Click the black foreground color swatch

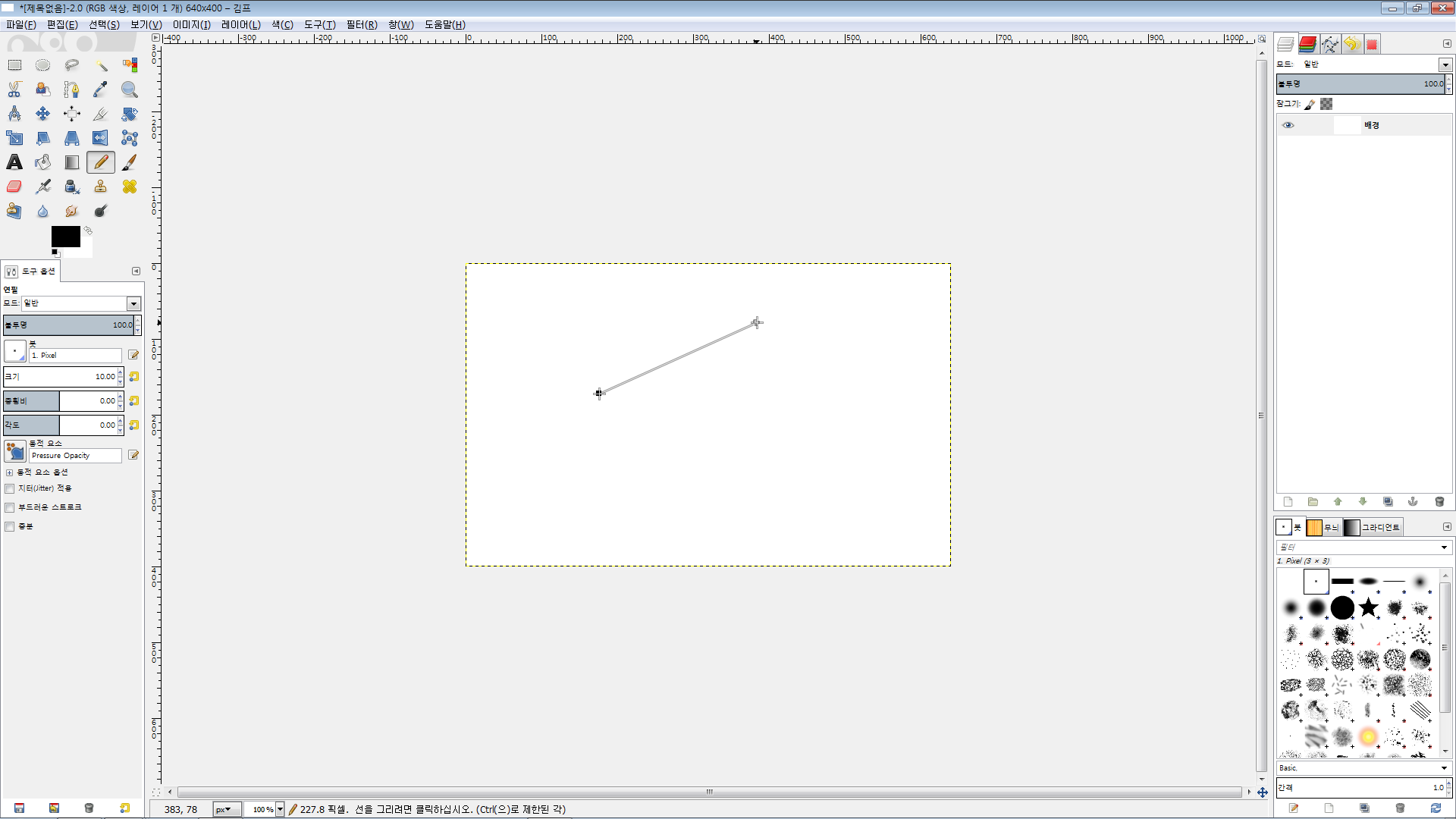(65, 236)
